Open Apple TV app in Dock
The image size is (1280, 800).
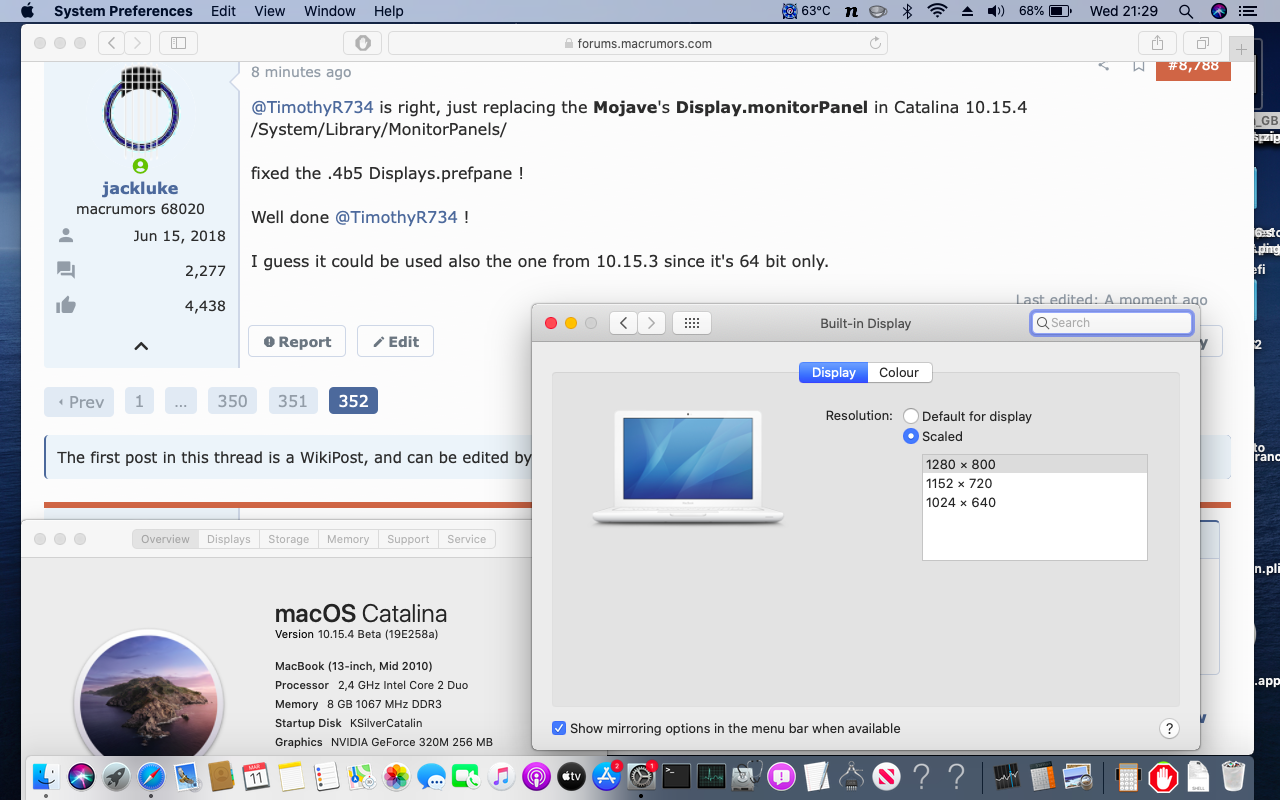coord(571,776)
